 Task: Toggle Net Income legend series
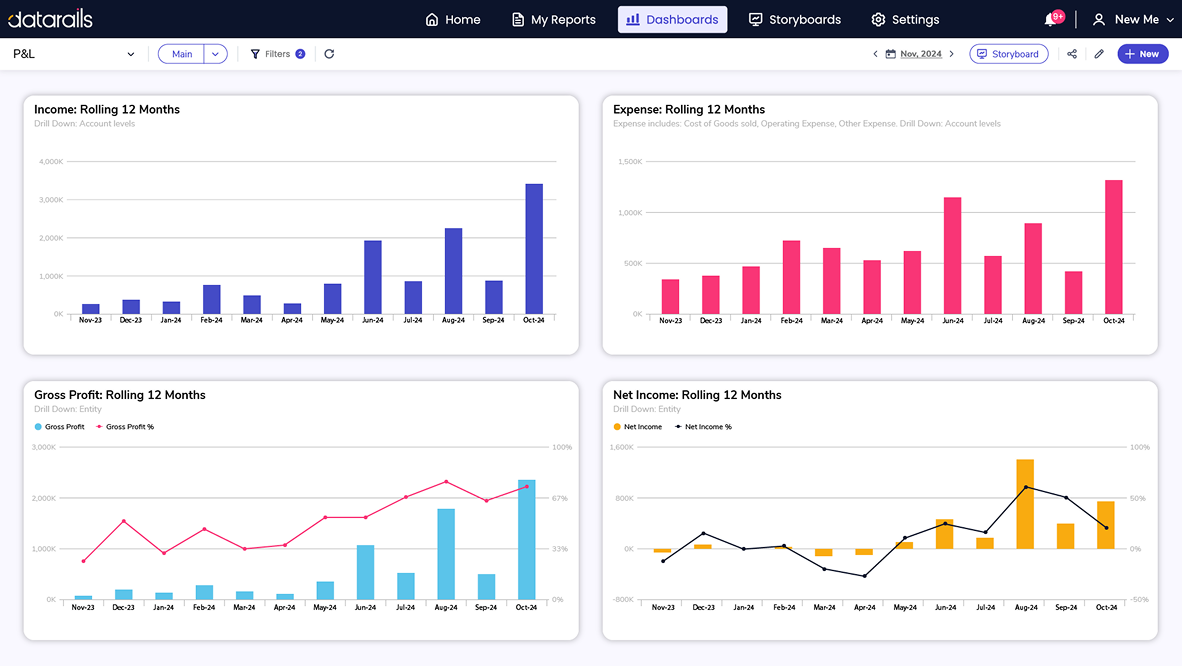pos(638,427)
